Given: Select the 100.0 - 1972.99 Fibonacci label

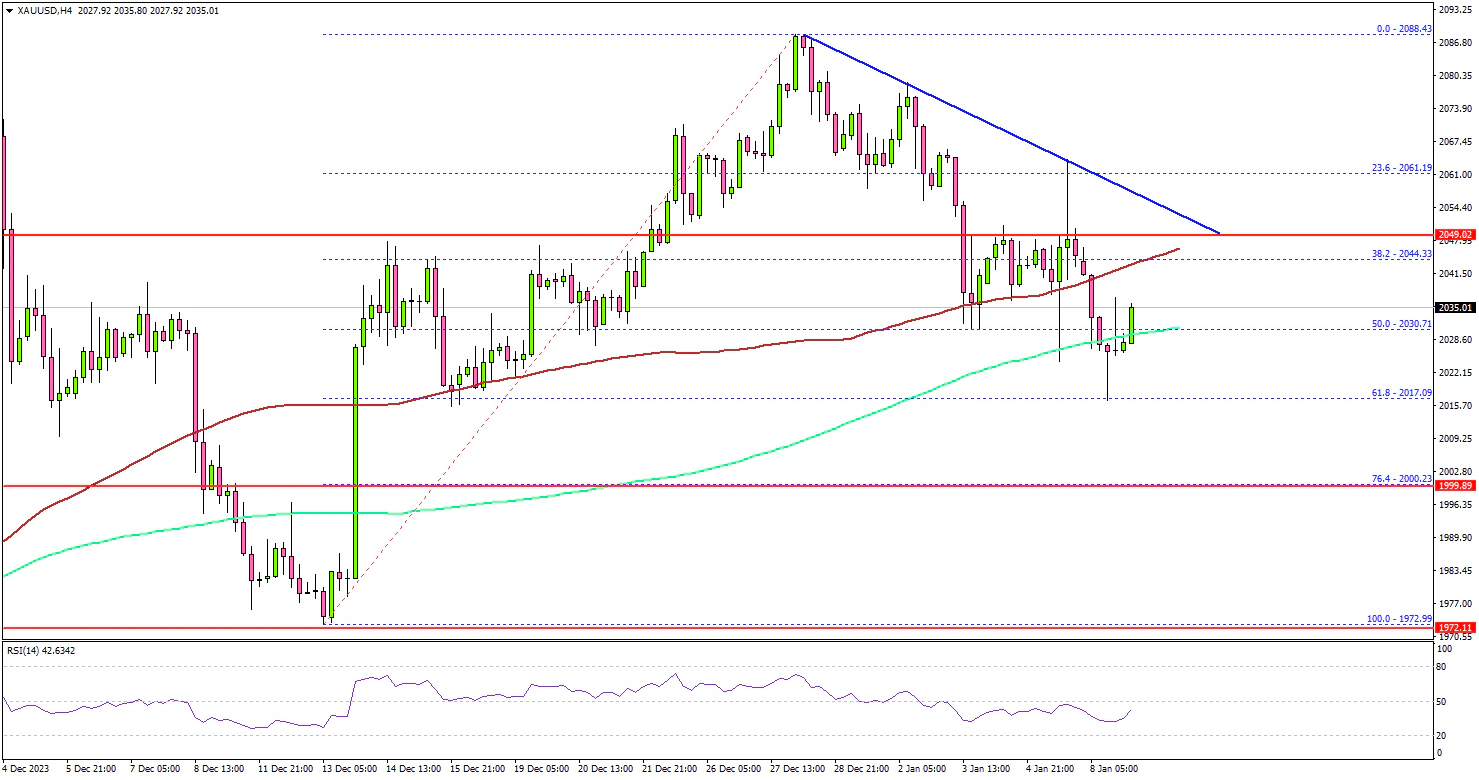Looking at the screenshot, I should (1400, 620).
